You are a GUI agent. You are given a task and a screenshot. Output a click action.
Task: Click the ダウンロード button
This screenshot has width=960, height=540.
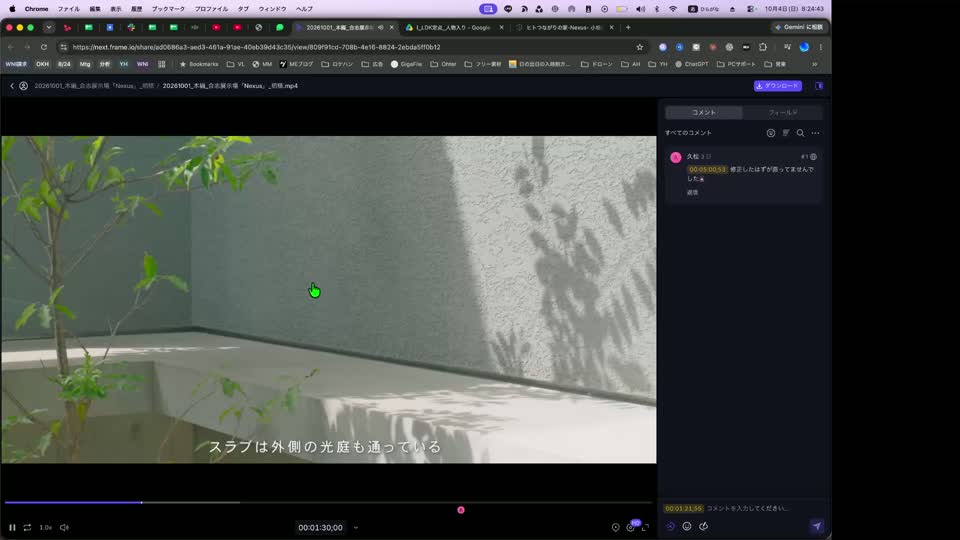coord(778,86)
